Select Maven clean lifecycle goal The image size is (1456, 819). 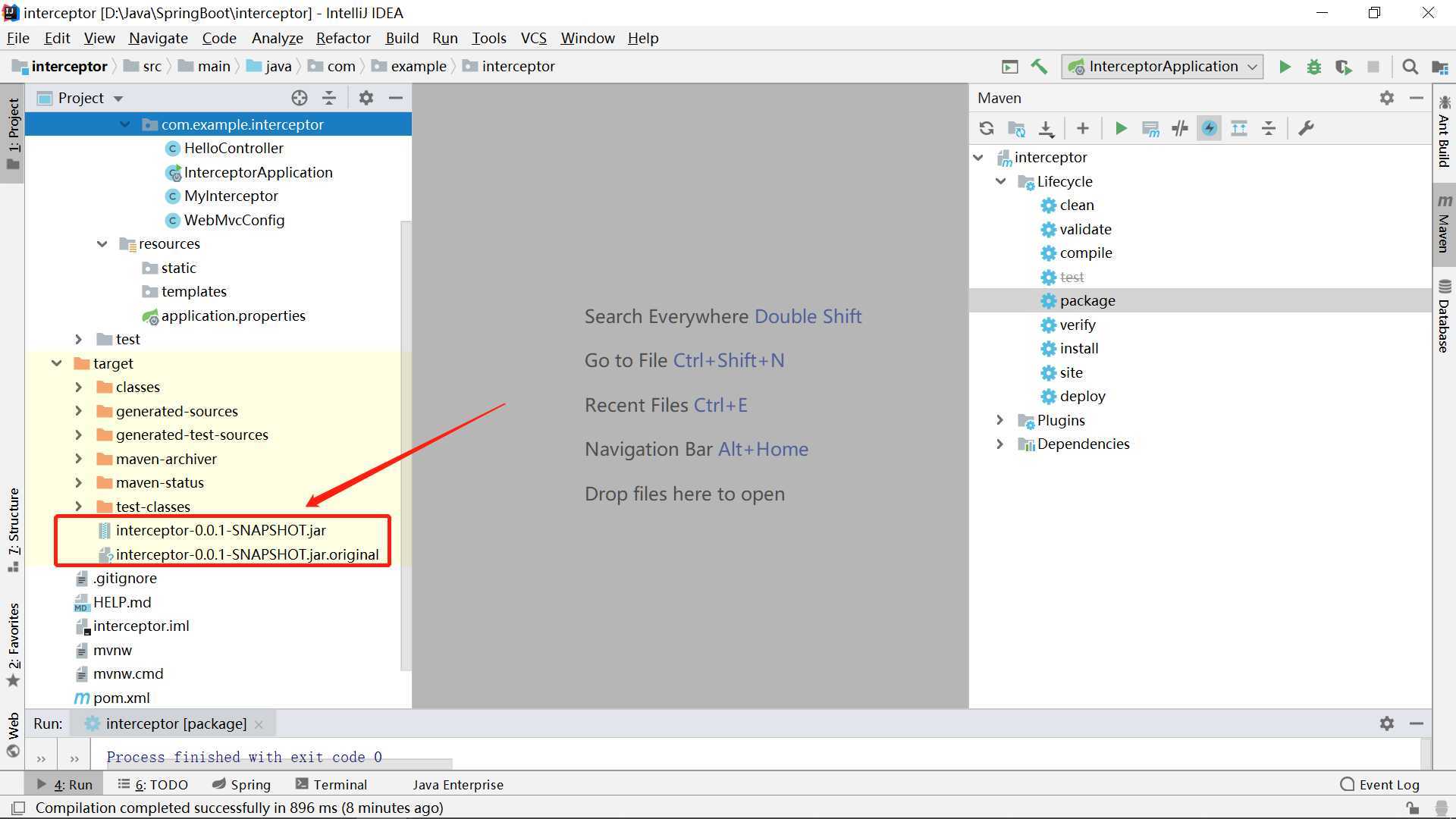(1076, 205)
